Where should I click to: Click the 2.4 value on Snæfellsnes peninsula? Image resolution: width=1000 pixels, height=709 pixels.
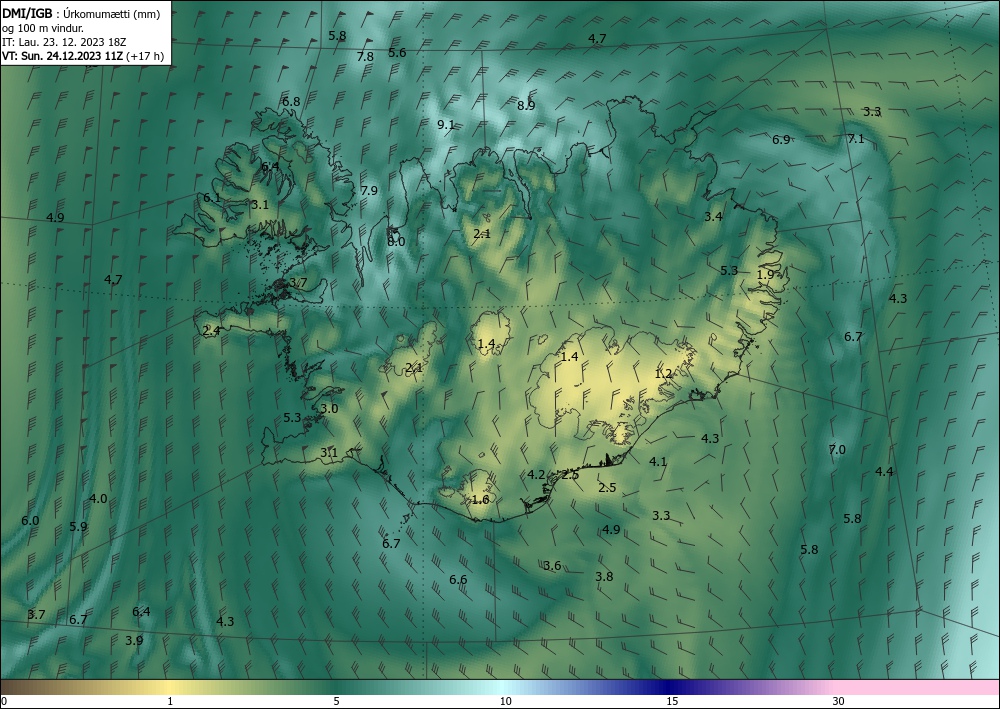tap(211, 331)
